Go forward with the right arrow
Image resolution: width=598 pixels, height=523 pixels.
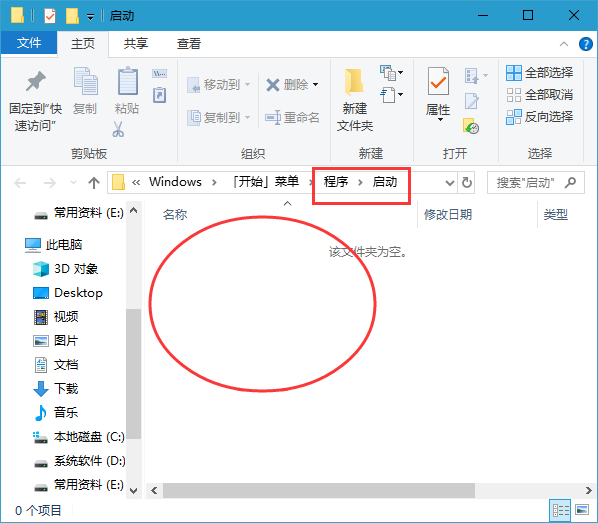(50, 183)
